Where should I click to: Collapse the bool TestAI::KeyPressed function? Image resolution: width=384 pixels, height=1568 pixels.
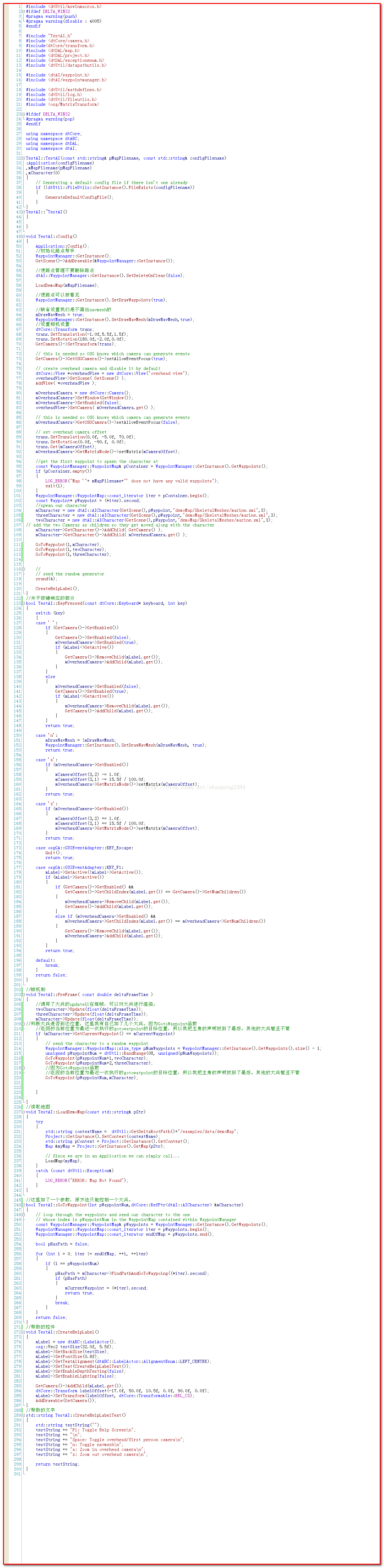tap(24, 603)
